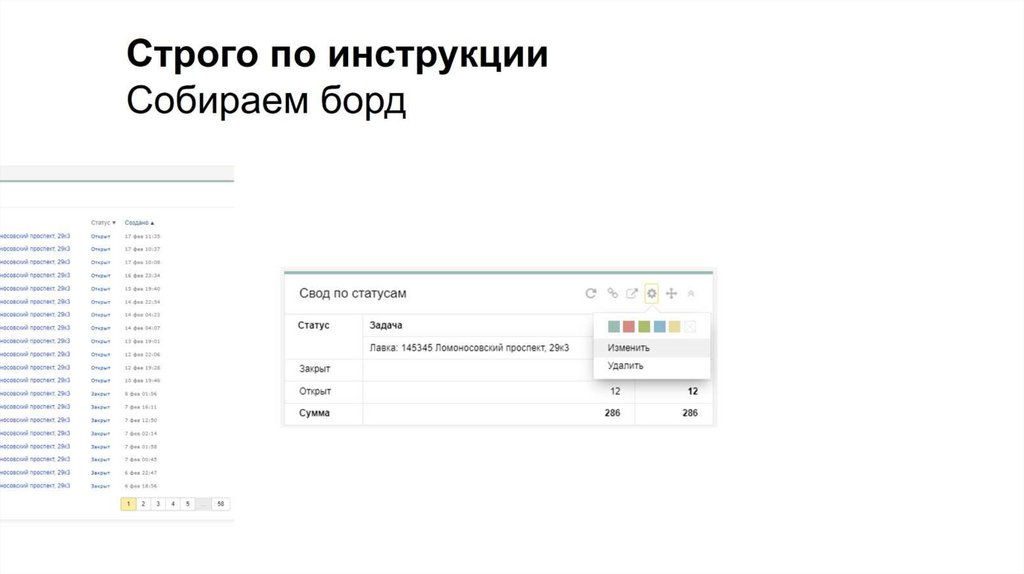Click the non-bold 12 in the Открыт row
Screen dimensions: 1024x574
615,391
